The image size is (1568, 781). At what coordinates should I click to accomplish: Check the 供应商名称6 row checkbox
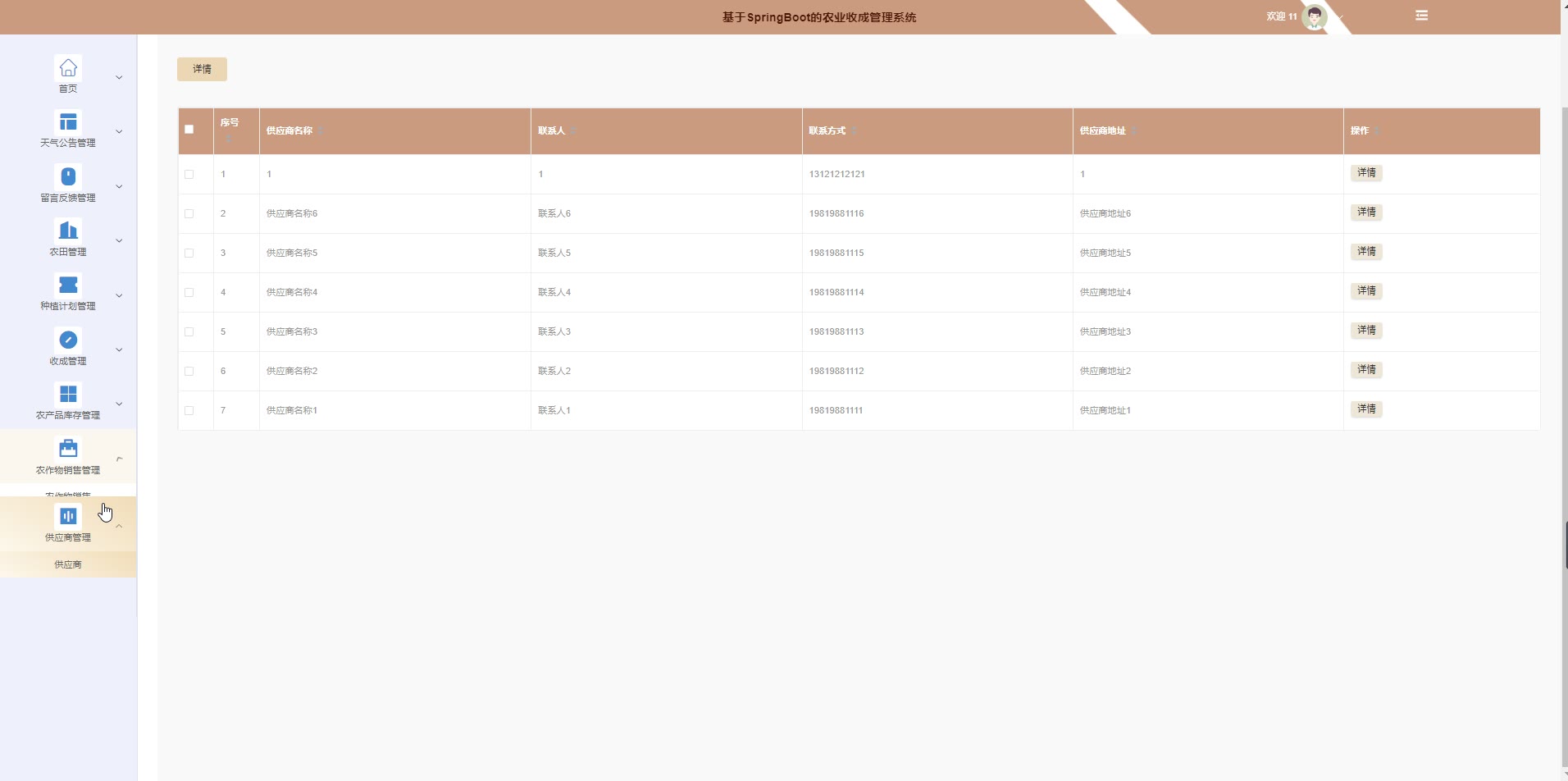click(x=189, y=213)
